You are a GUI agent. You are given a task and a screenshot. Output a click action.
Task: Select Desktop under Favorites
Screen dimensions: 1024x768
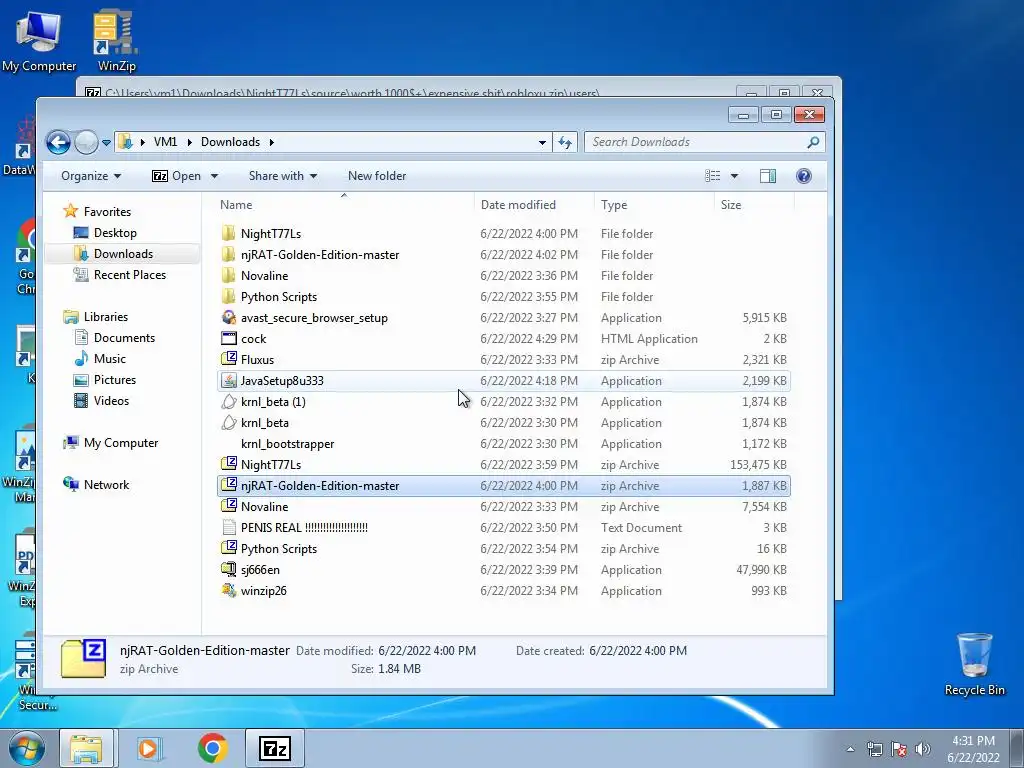click(106, 232)
